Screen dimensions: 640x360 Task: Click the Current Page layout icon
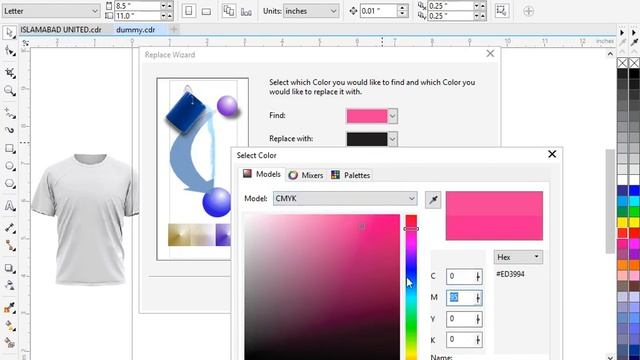pos(246,11)
